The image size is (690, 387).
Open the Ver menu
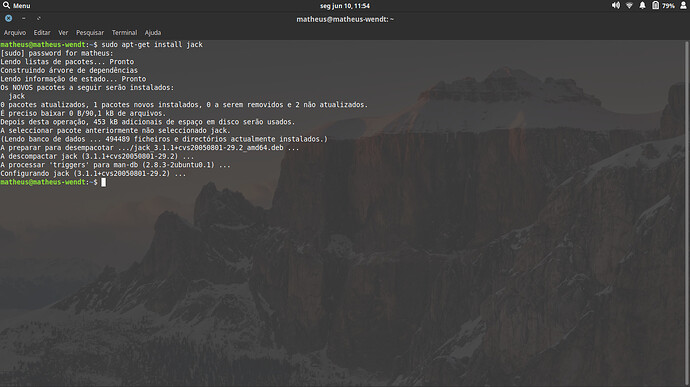click(x=63, y=33)
